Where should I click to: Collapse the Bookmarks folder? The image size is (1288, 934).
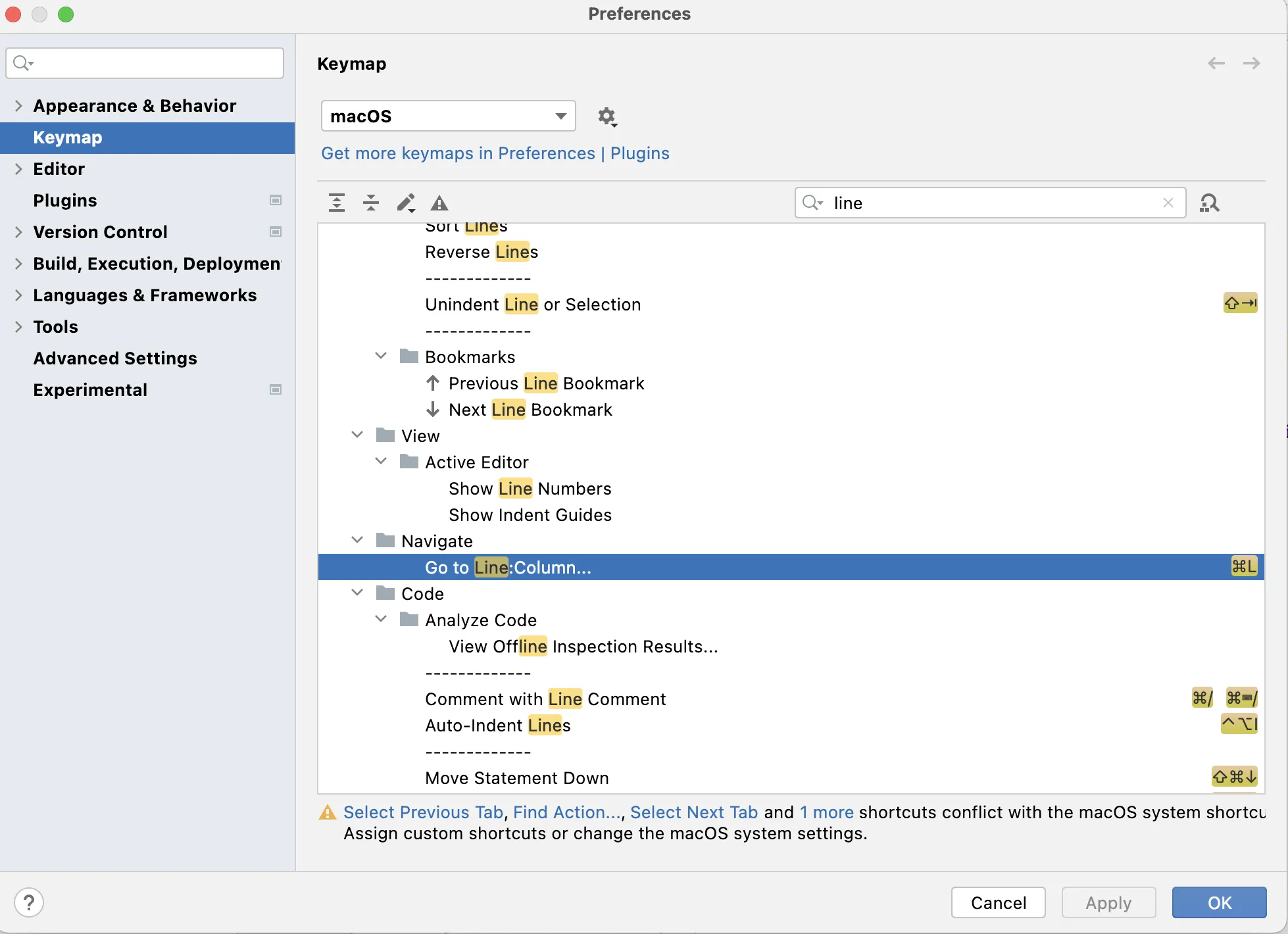(x=381, y=356)
